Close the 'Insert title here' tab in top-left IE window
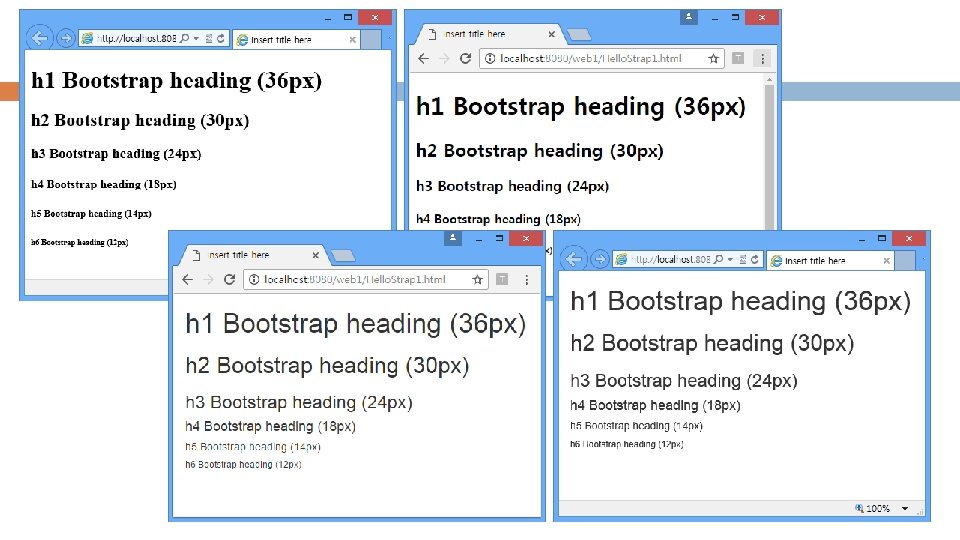Image resolution: width=960 pixels, height=540 pixels. pos(353,40)
